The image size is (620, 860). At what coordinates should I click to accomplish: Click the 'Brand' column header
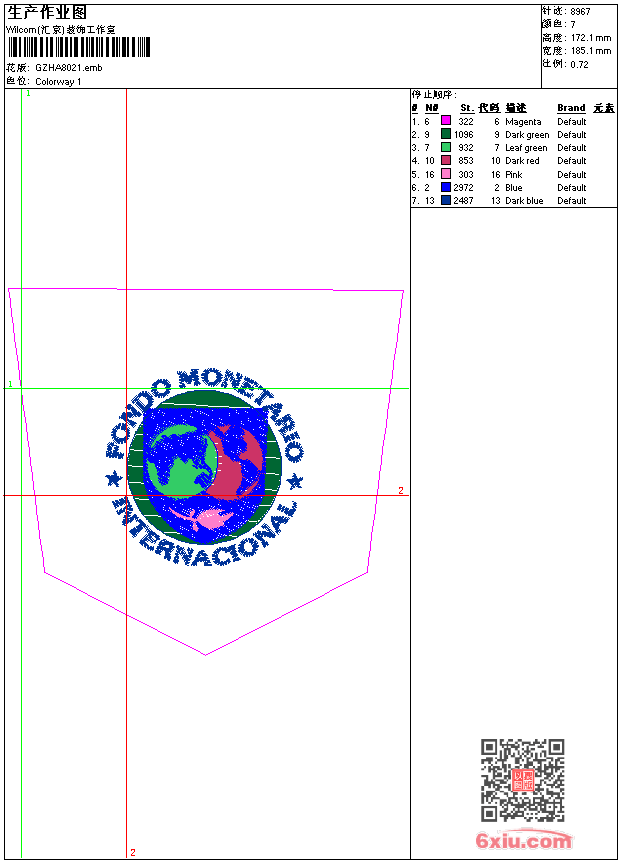click(x=571, y=108)
